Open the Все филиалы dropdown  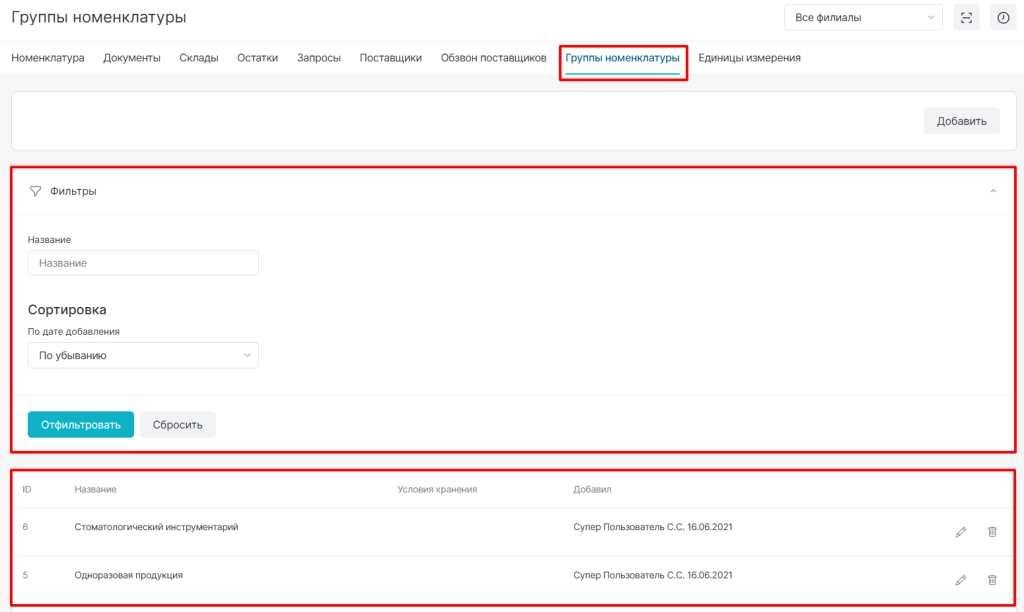(x=863, y=18)
